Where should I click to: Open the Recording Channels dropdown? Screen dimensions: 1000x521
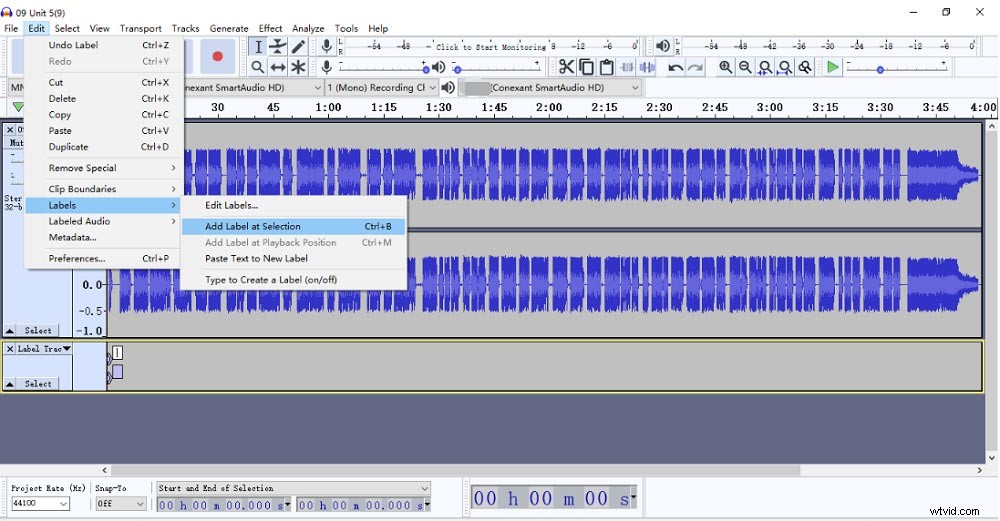(381, 87)
